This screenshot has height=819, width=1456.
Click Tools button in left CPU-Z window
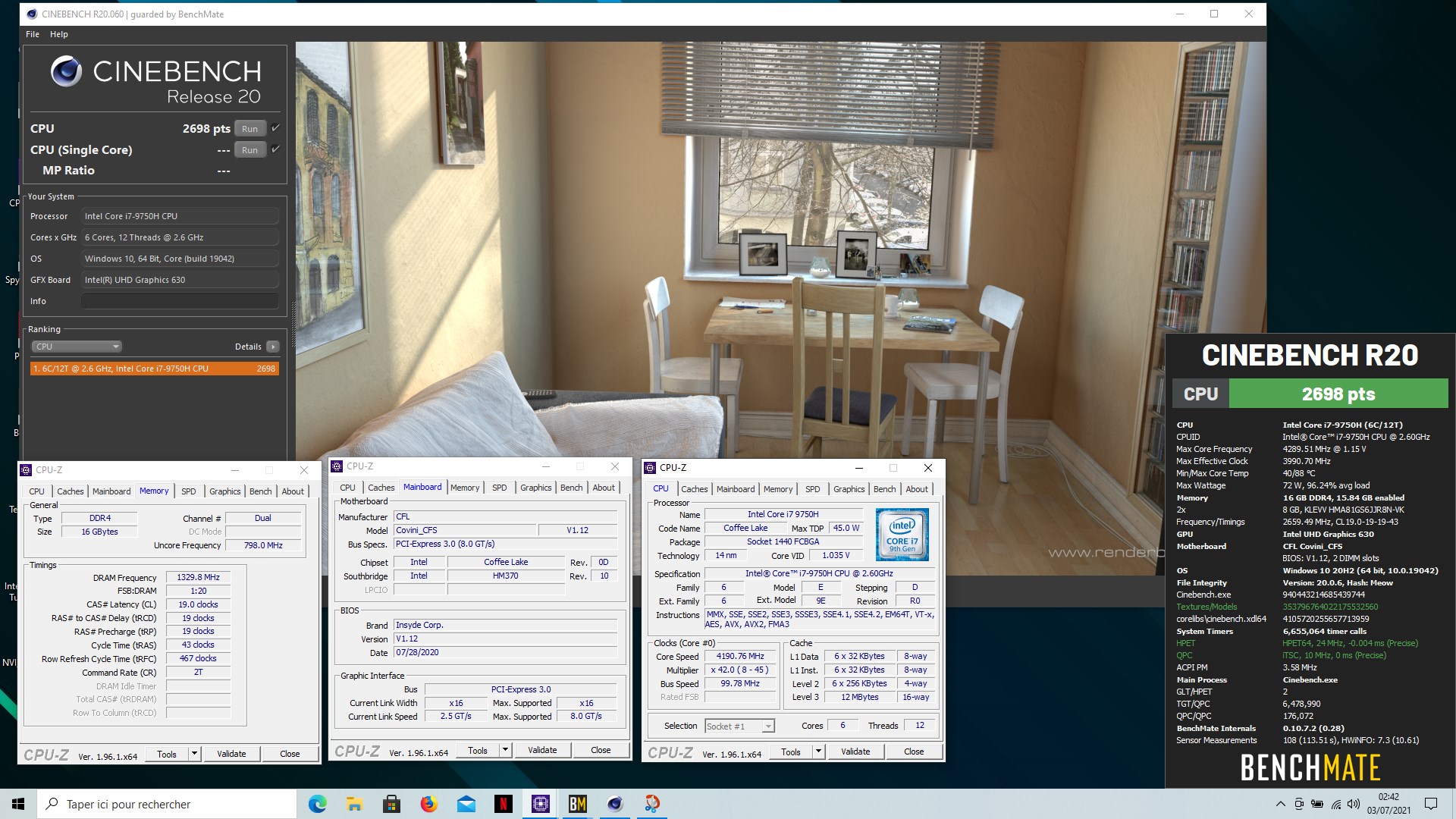pyautogui.click(x=167, y=754)
